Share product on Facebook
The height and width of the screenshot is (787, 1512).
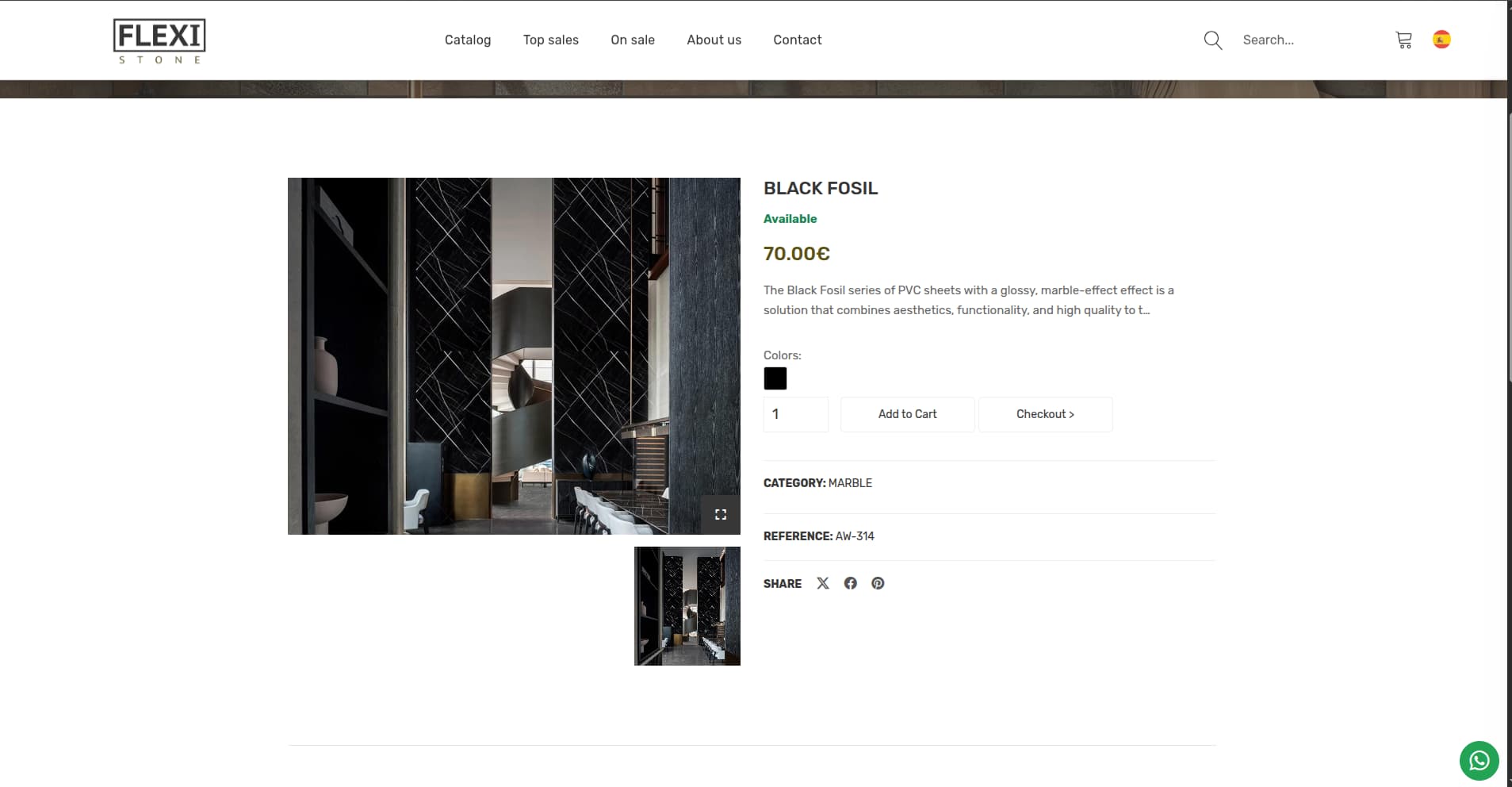pyautogui.click(x=851, y=583)
